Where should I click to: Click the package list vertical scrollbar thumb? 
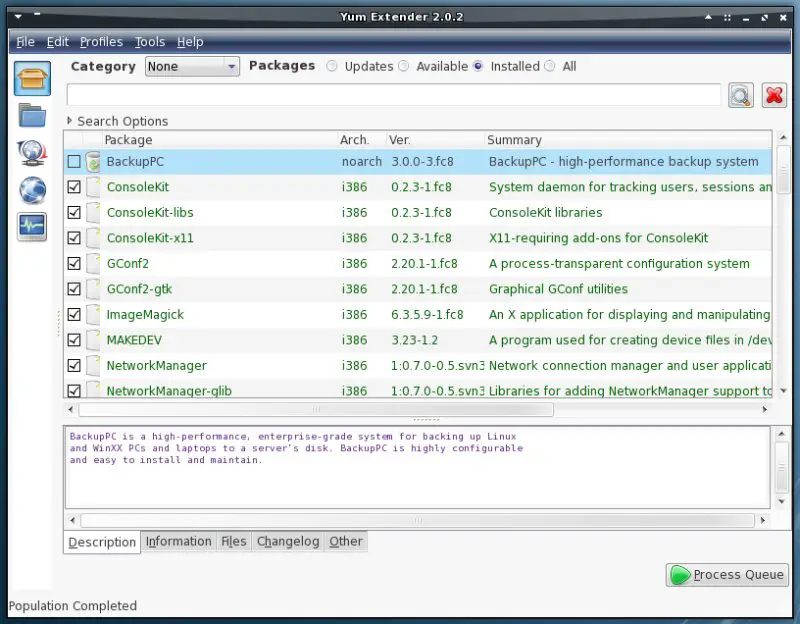(x=783, y=170)
